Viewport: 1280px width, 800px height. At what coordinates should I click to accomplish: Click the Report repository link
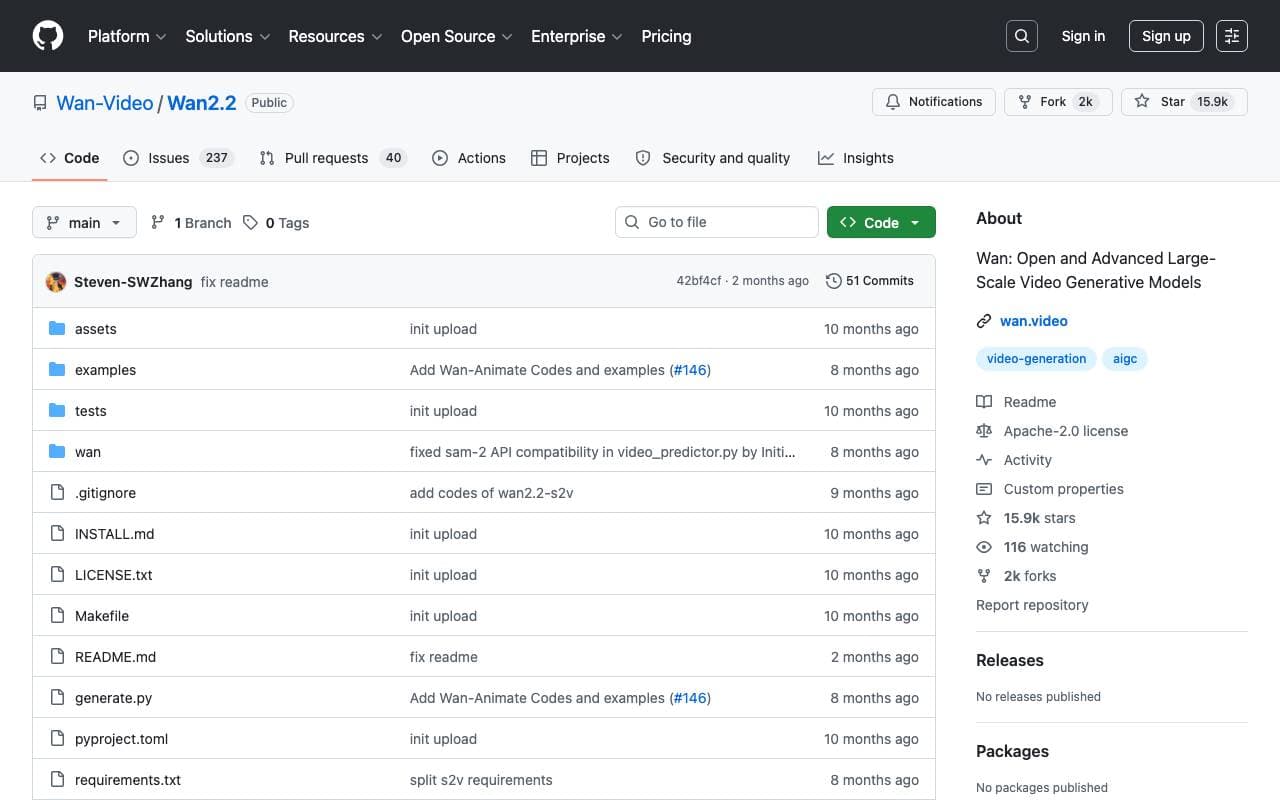pyautogui.click(x=1032, y=605)
